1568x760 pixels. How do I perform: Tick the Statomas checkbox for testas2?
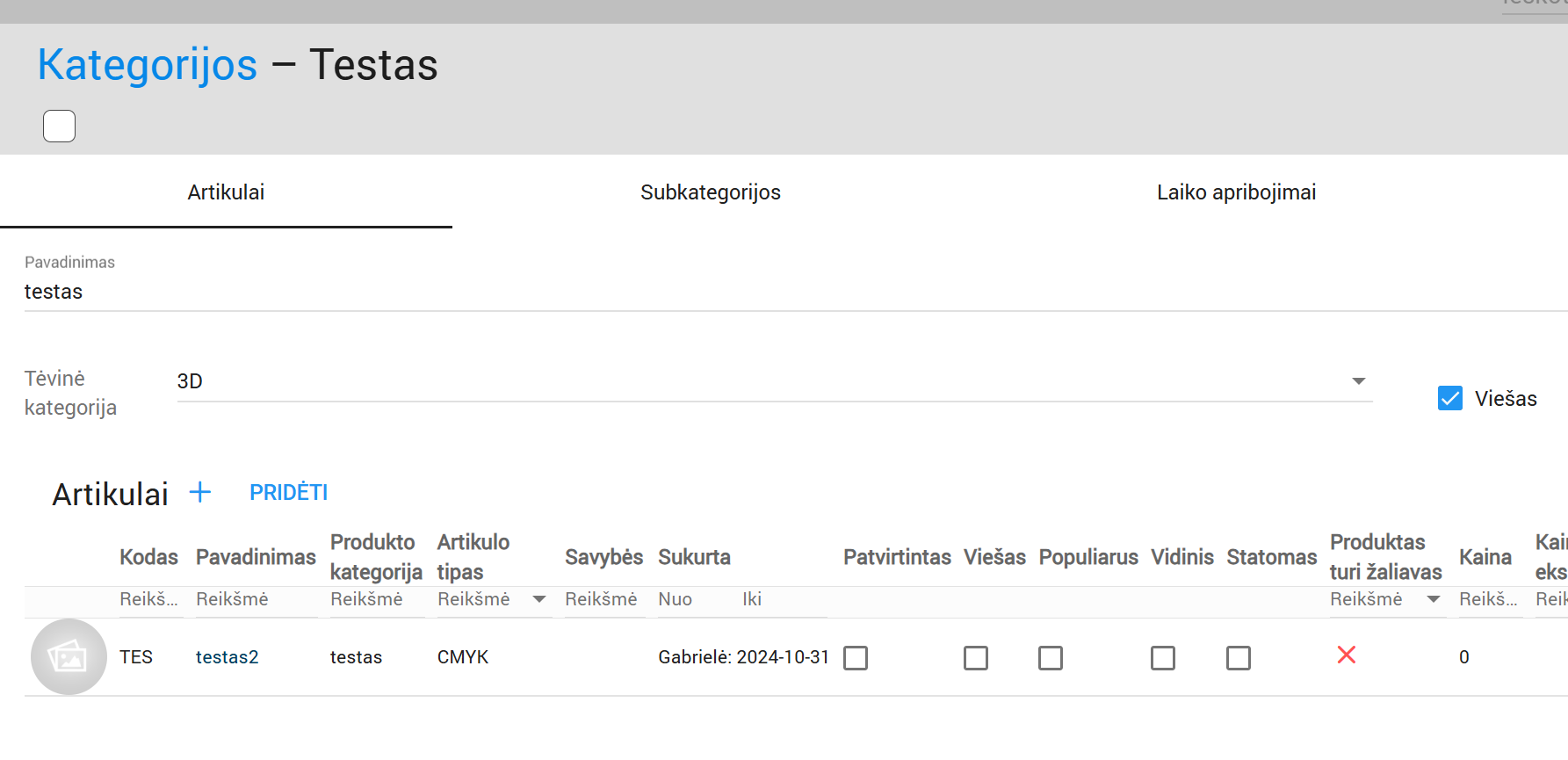pyautogui.click(x=1238, y=658)
